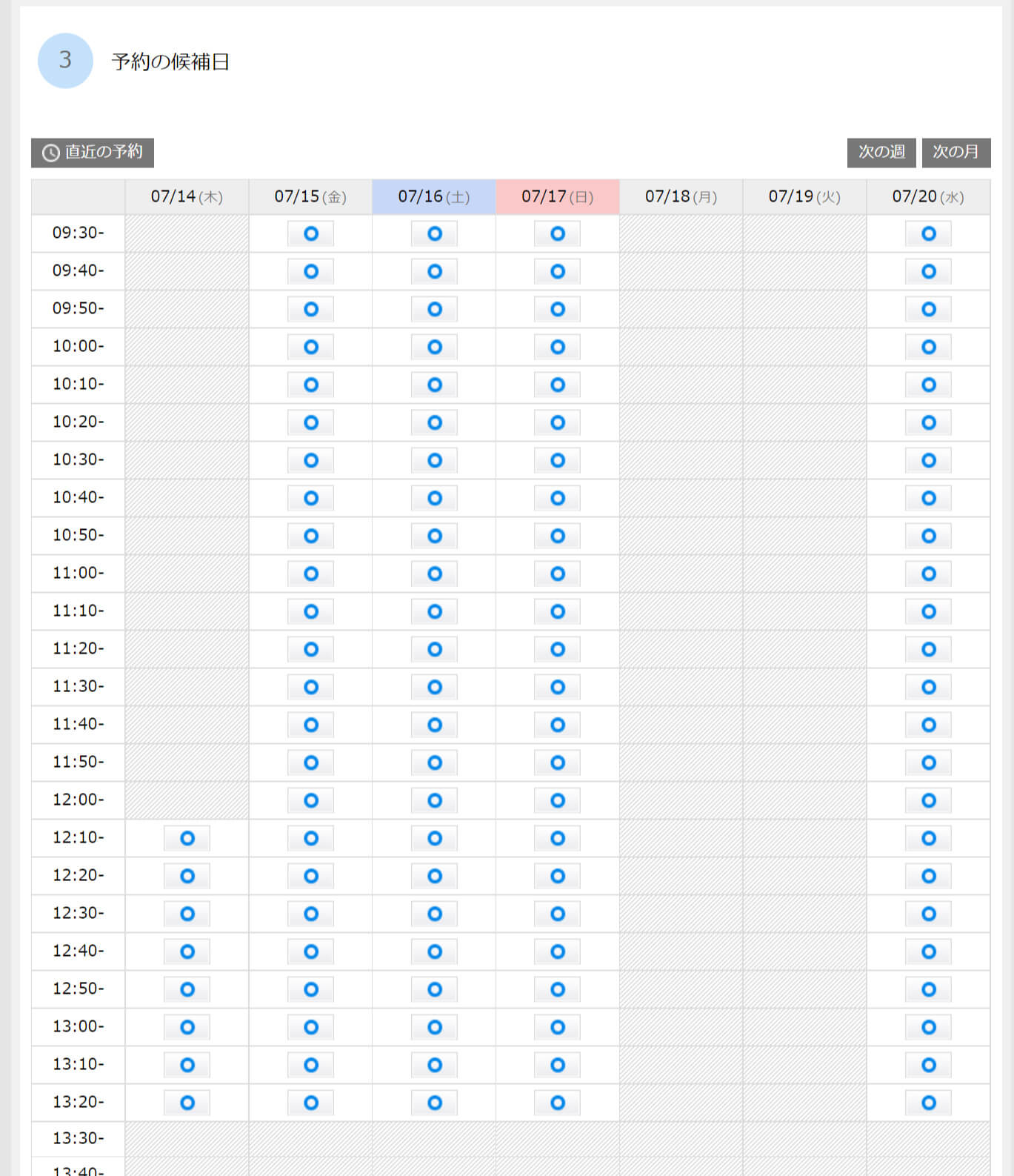
Task: Reserve 10:30 slot on 07/17
Action: (x=558, y=461)
